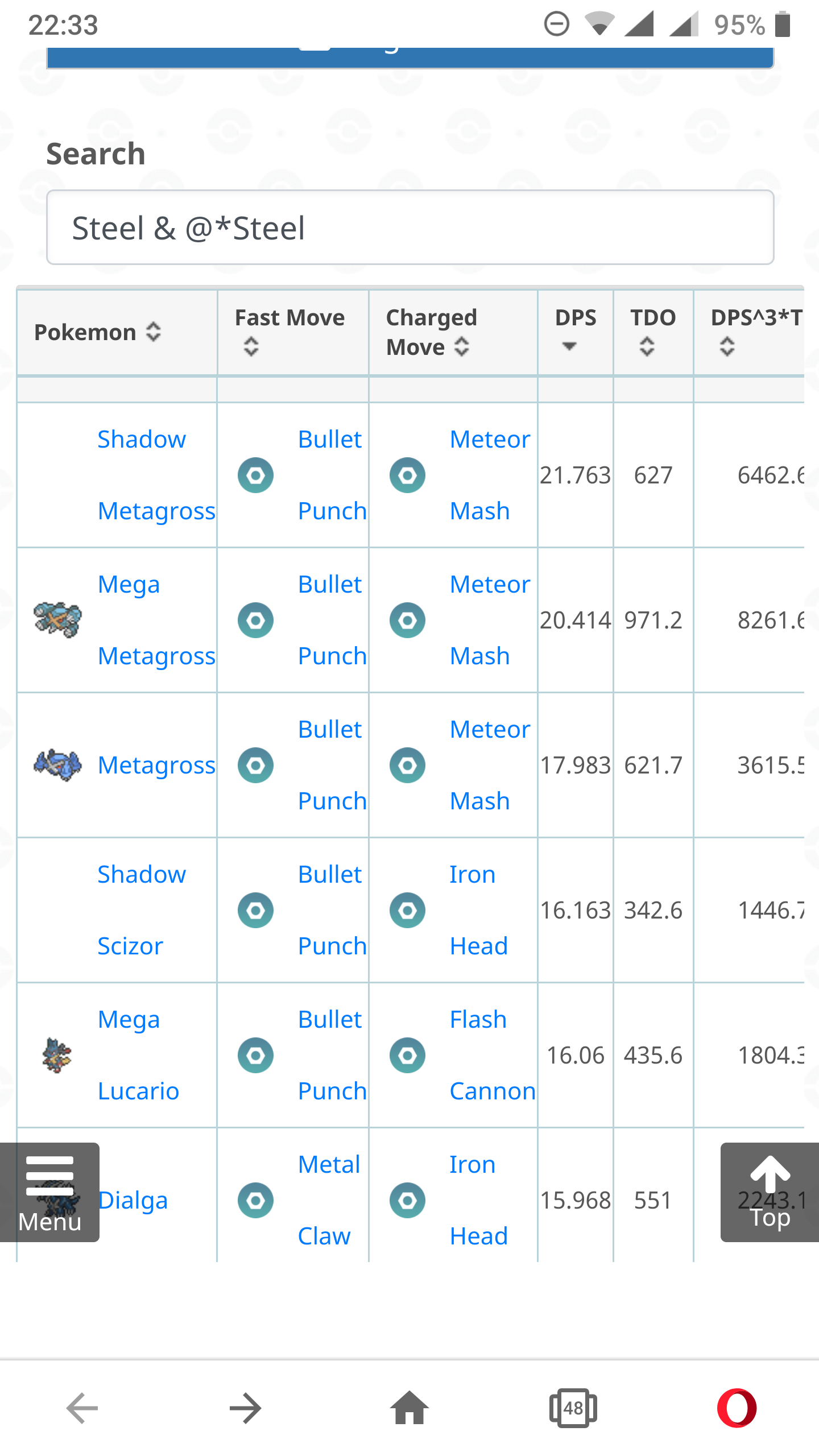Open the hamburger Menu overlay button
The width and height of the screenshot is (819, 1456).
(x=49, y=1192)
